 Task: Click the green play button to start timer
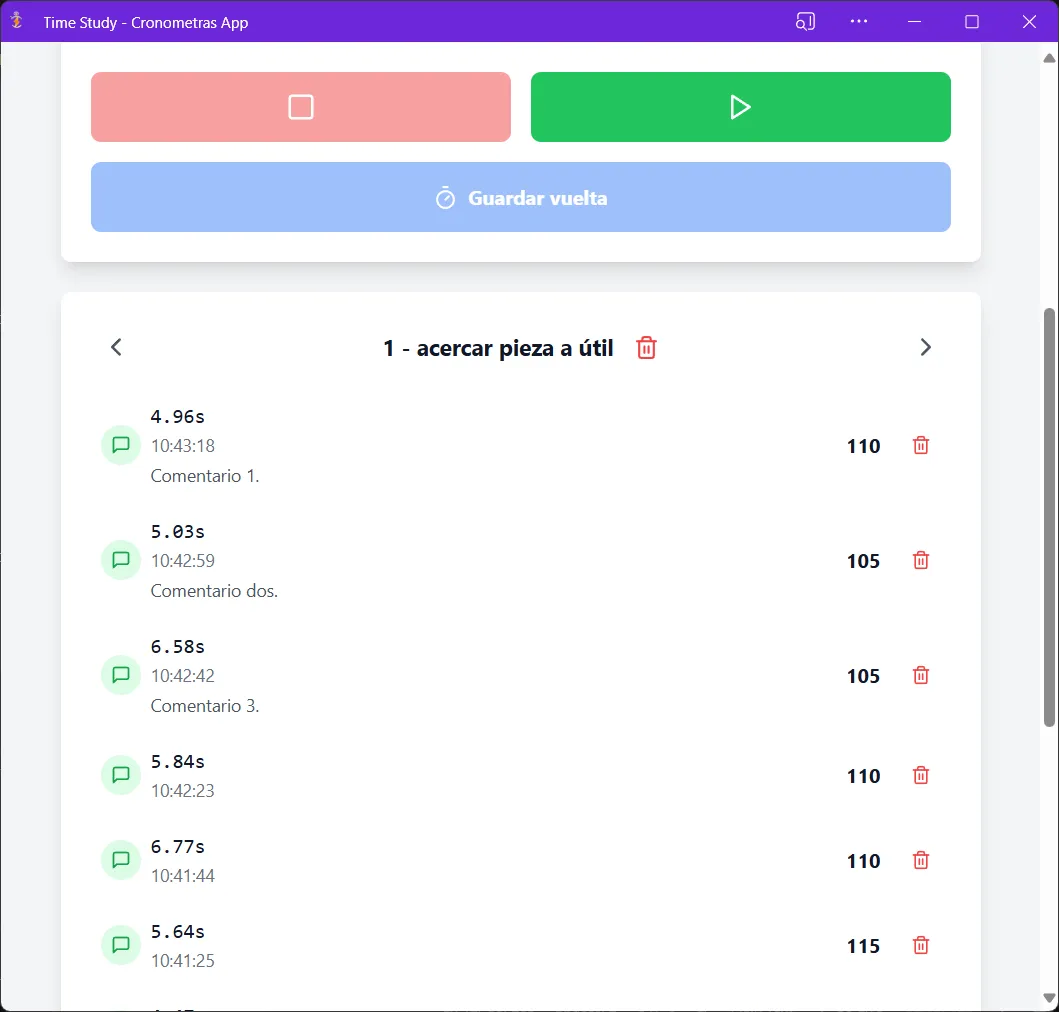click(740, 107)
